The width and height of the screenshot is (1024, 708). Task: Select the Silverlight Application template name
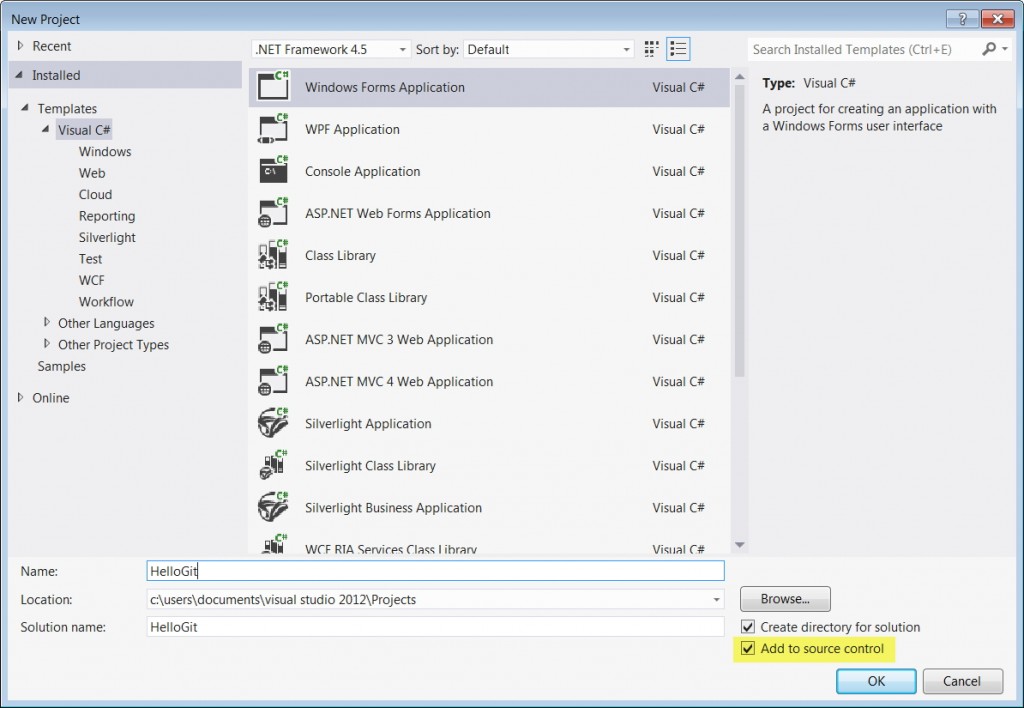pos(368,424)
